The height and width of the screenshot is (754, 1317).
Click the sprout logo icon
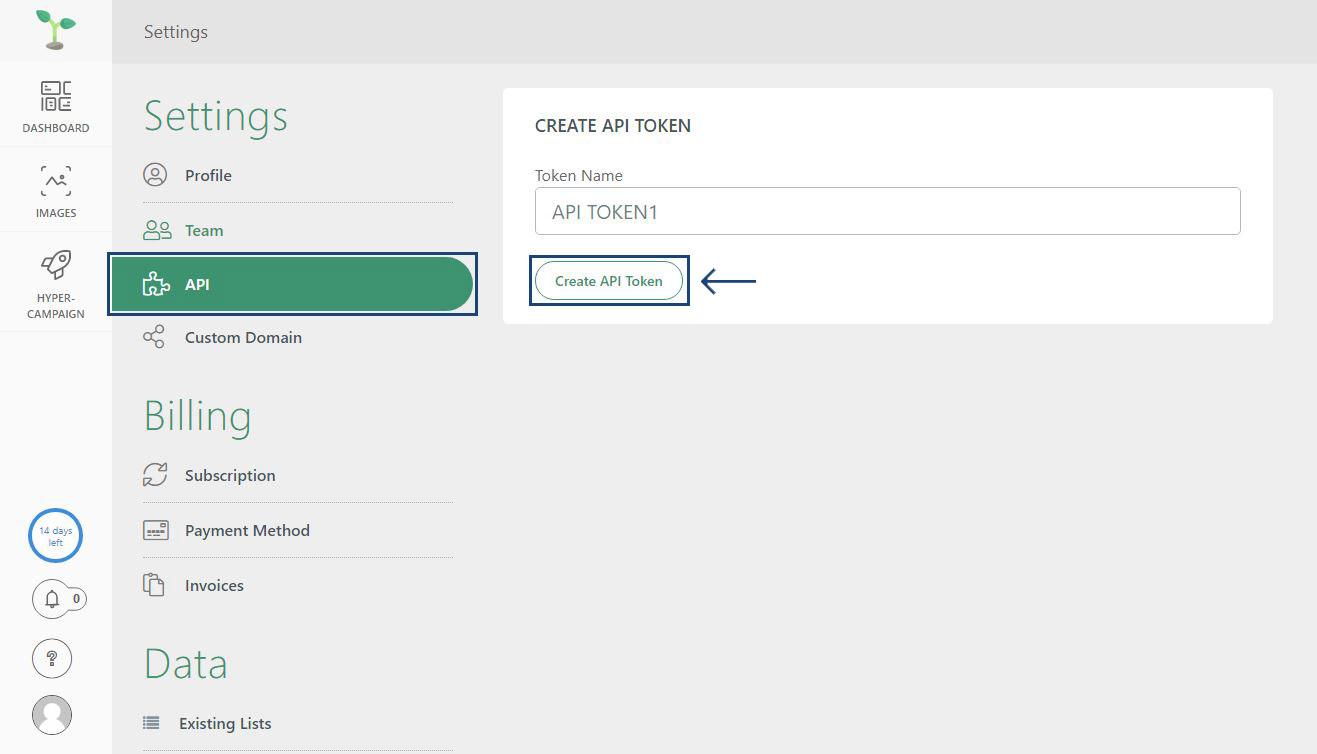coord(55,30)
